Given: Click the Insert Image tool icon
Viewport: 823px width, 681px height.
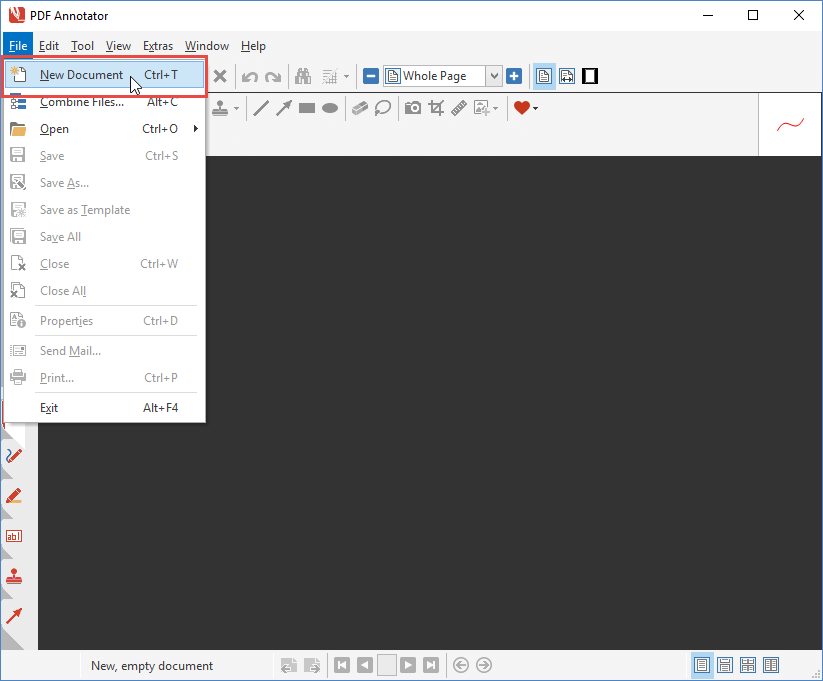Looking at the screenshot, I should click(x=481, y=108).
